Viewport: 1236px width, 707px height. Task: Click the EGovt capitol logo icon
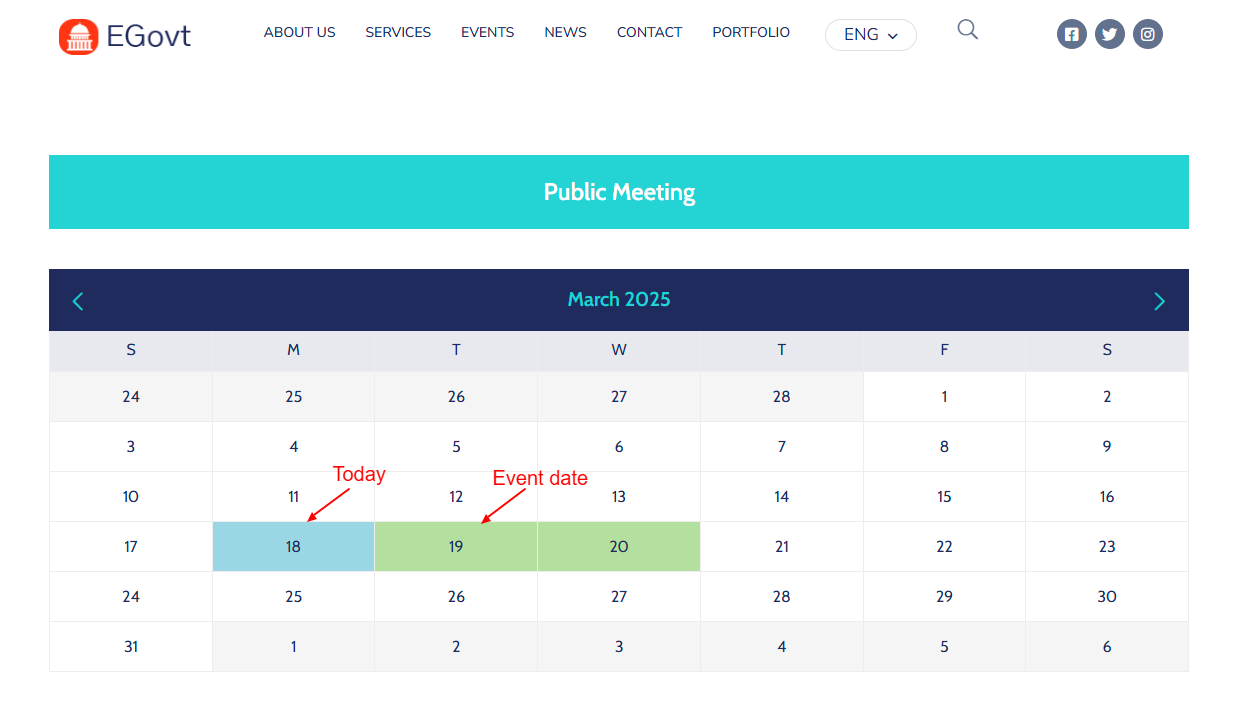click(x=78, y=37)
